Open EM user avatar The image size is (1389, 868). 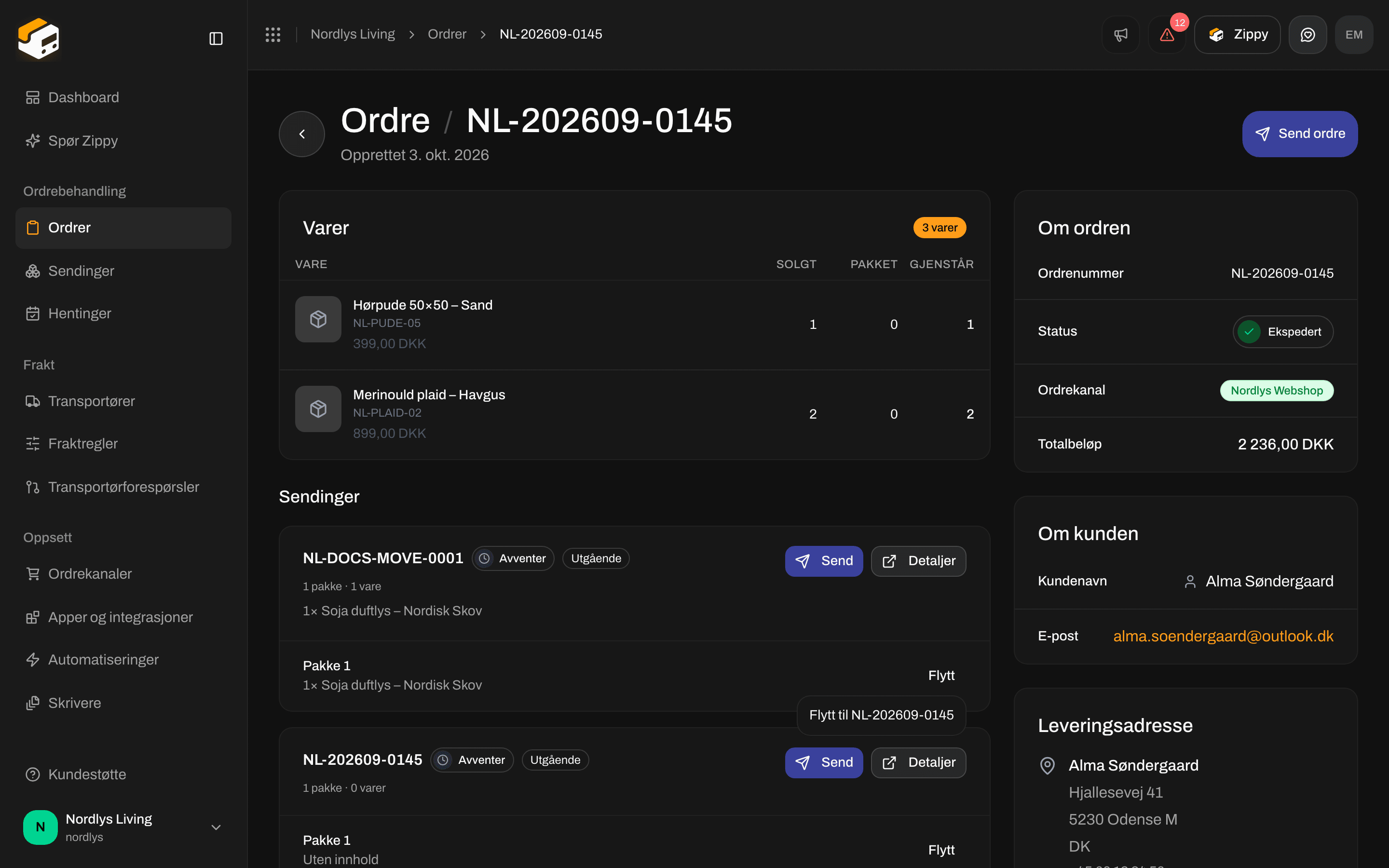pyautogui.click(x=1354, y=34)
